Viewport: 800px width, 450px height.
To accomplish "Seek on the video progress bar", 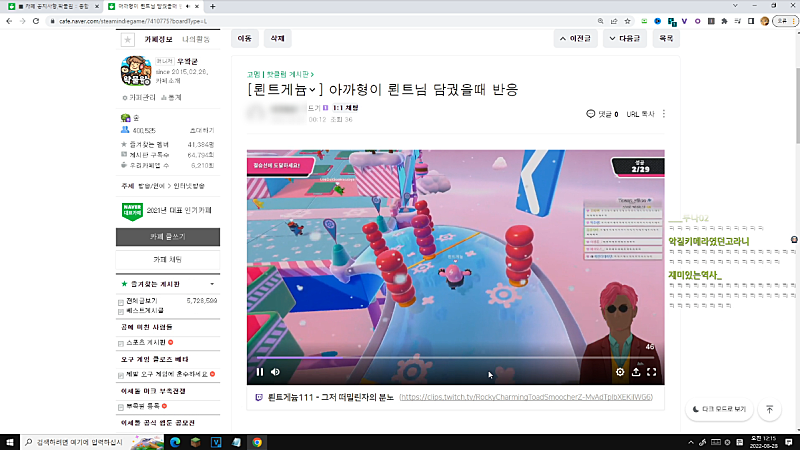I will 450,357.
